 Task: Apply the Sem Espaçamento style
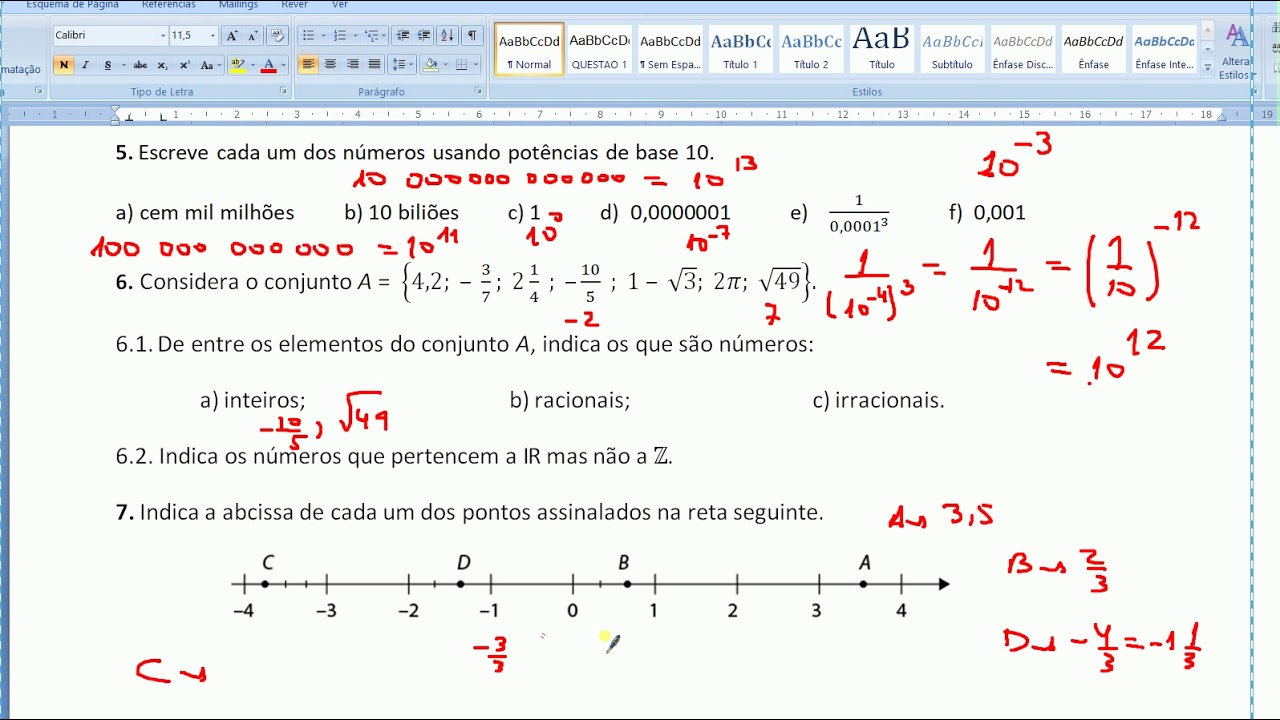670,50
